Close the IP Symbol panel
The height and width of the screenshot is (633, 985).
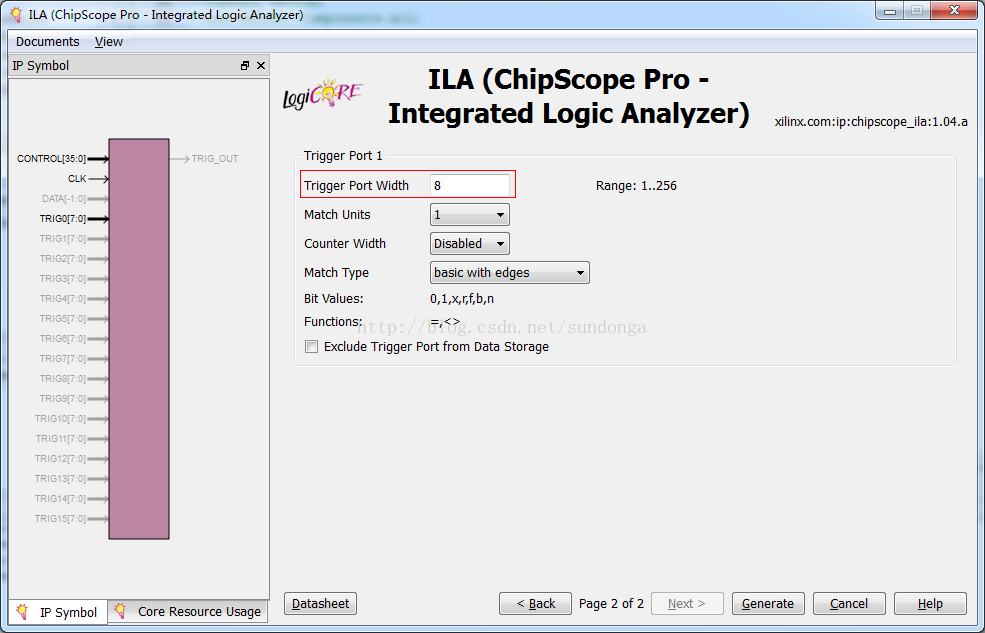pyautogui.click(x=261, y=66)
